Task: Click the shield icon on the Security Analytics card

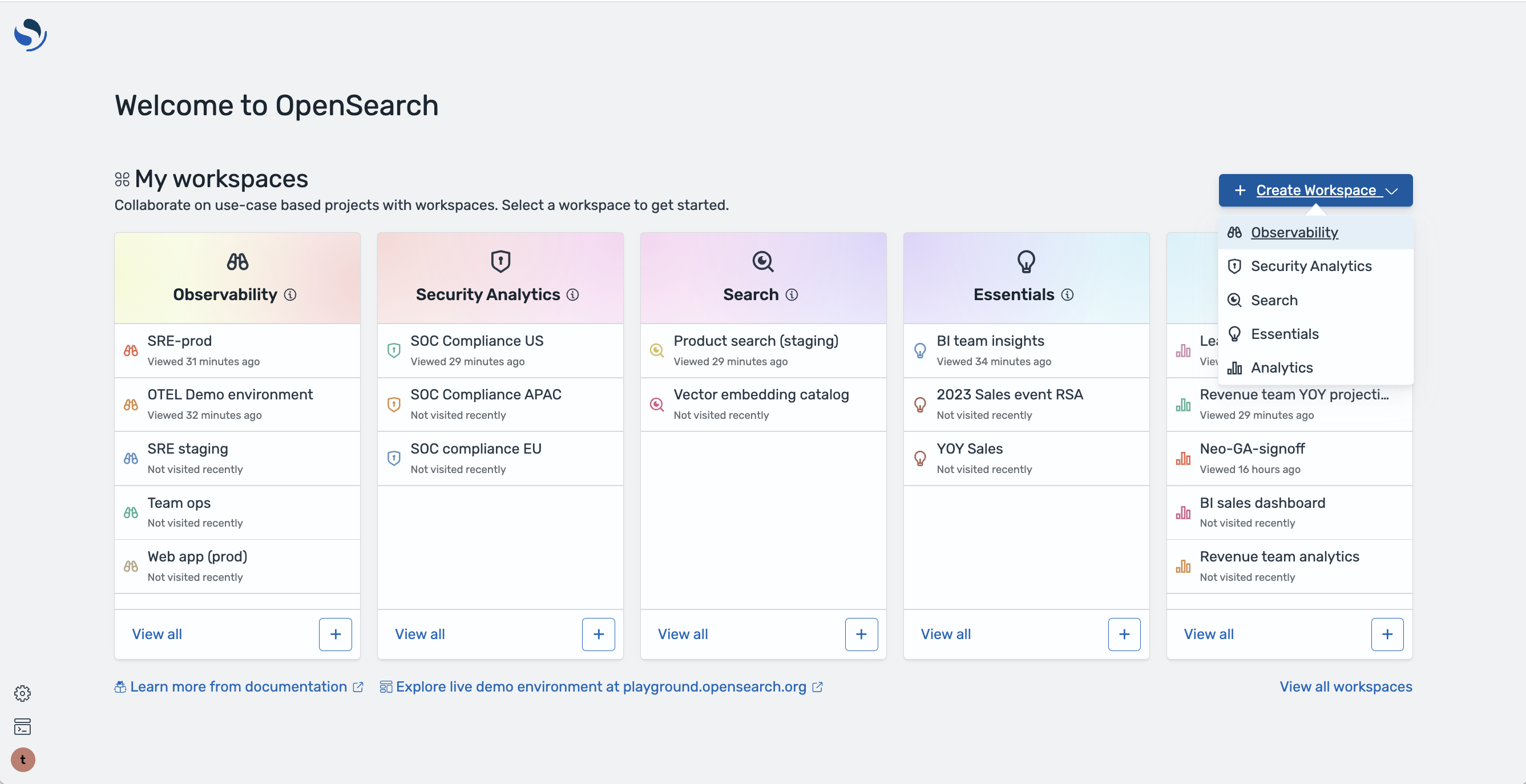Action: 499,261
